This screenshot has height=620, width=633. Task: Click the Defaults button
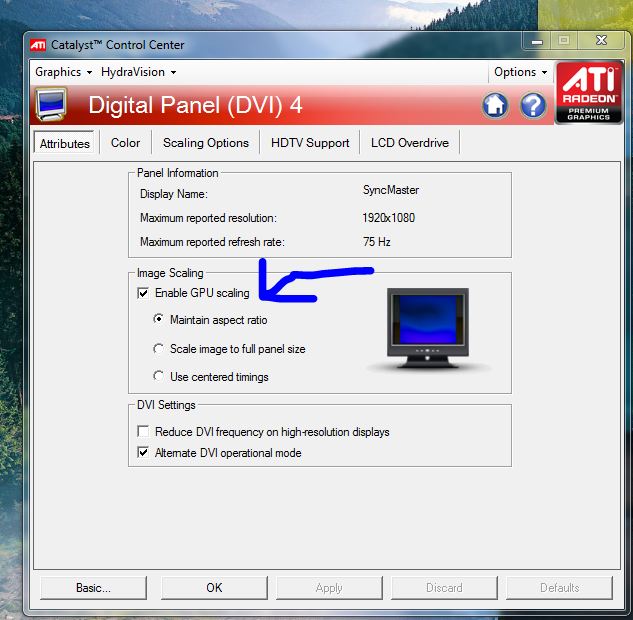(x=559, y=588)
